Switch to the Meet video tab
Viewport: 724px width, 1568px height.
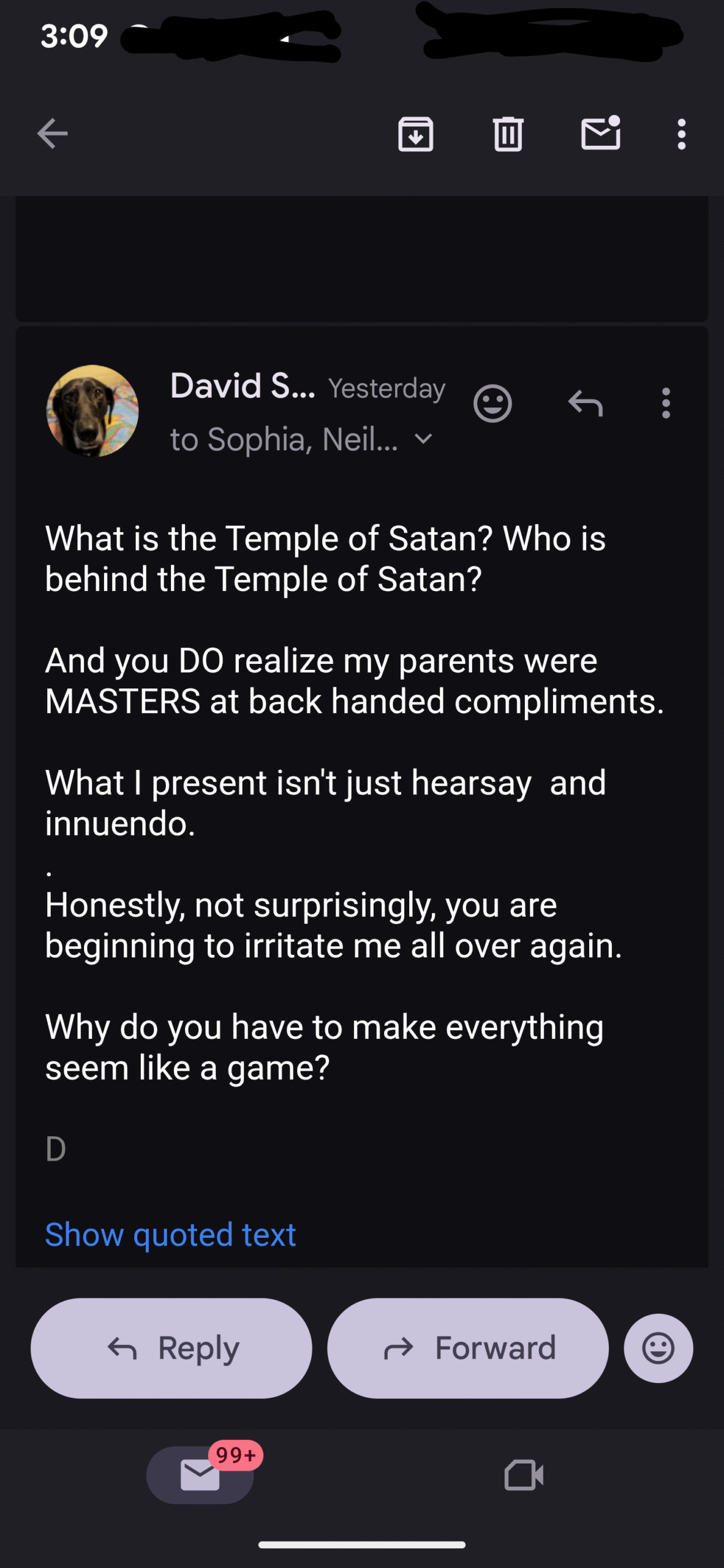point(523,1474)
